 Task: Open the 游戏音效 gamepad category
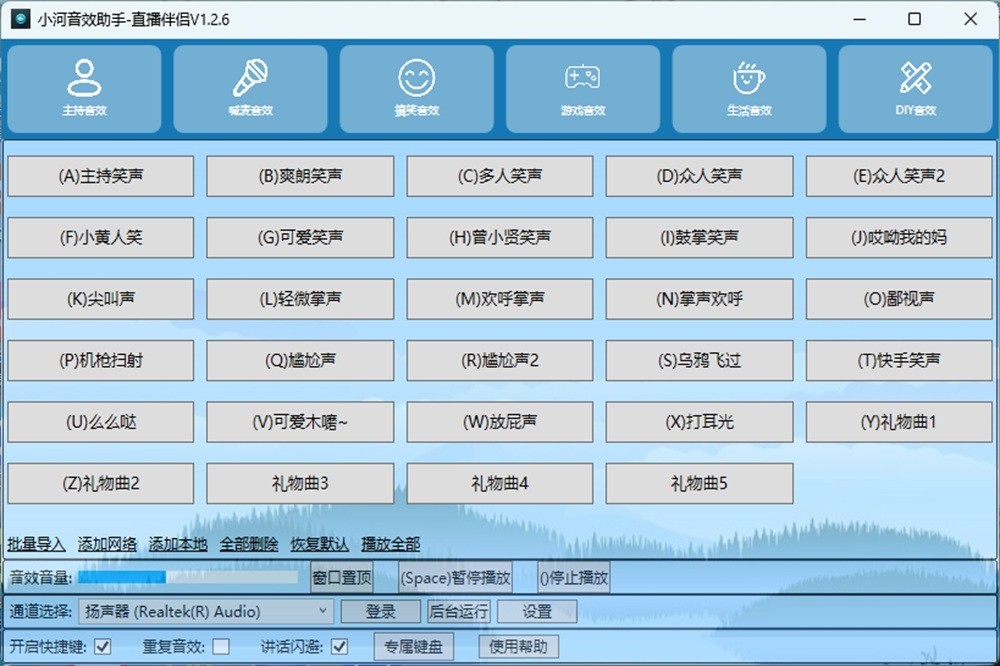coord(582,88)
